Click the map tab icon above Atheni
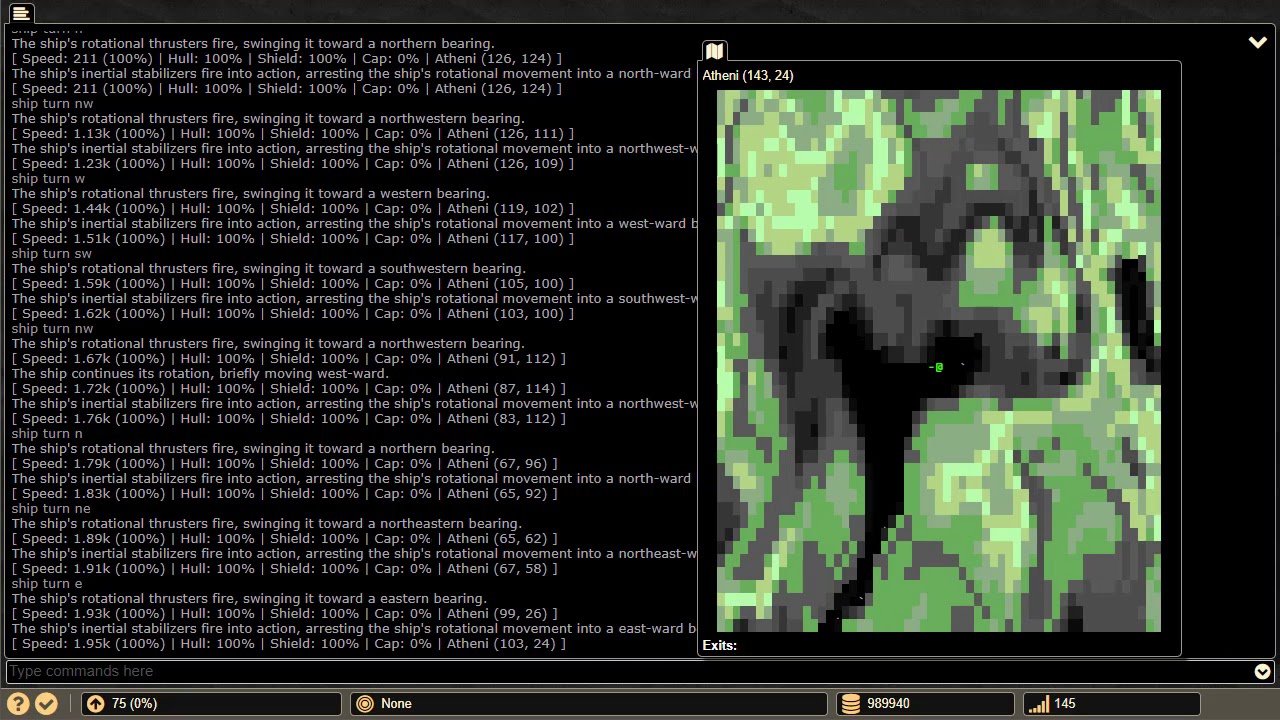1280x720 pixels. (x=714, y=52)
